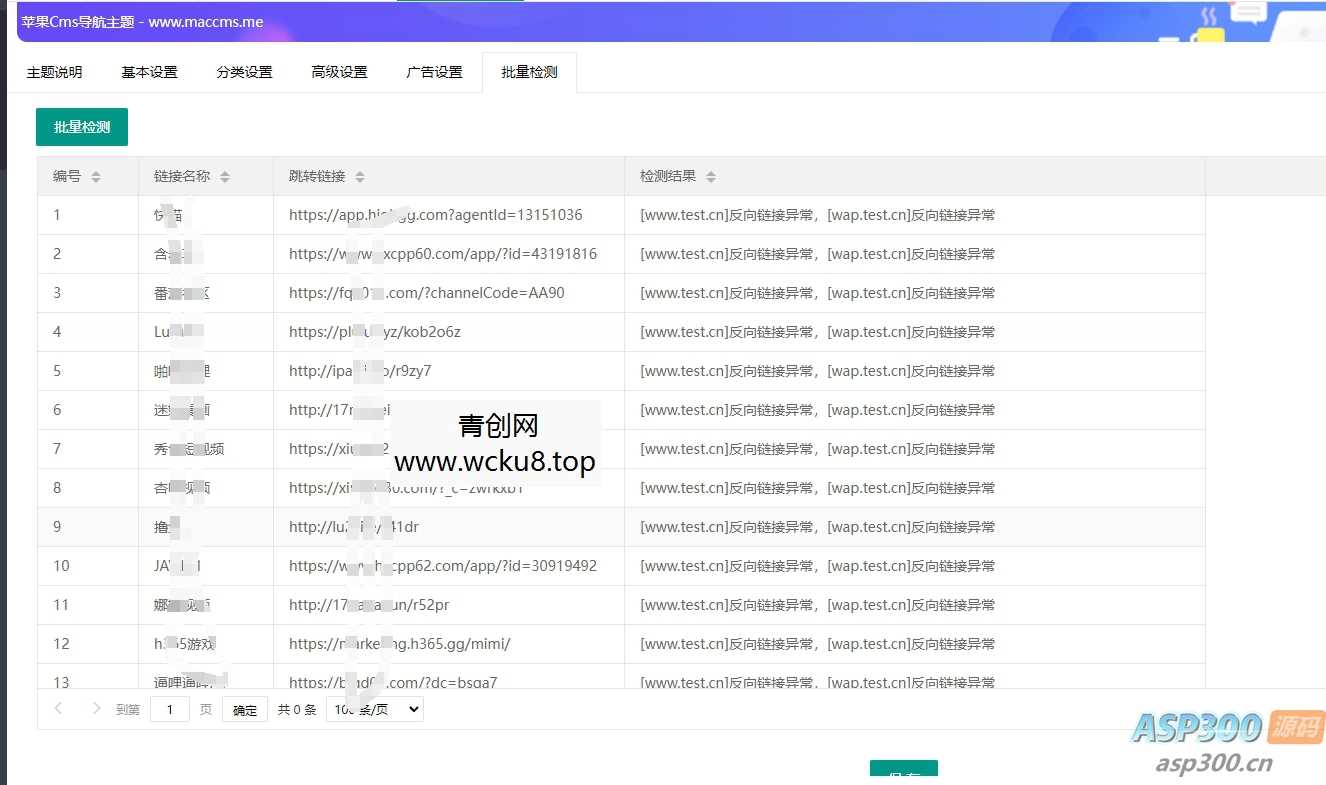Select the 主题说明 tab
Viewport: 1326px width, 785px height.
click(x=55, y=71)
